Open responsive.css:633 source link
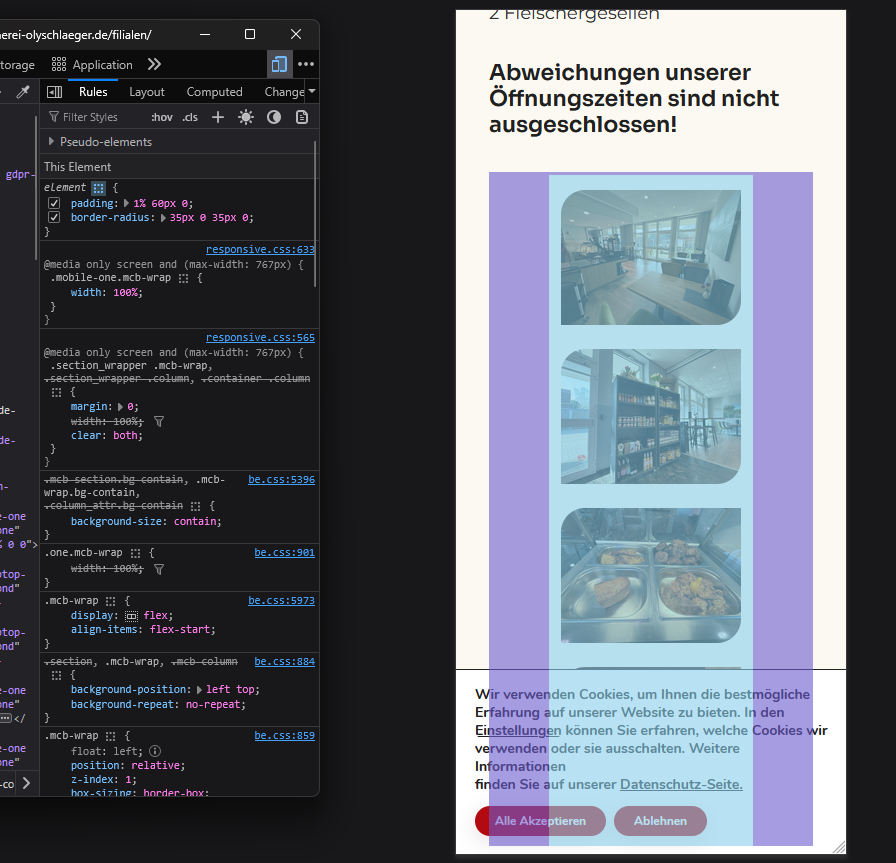Viewport: 896px width, 863px height. pos(260,250)
